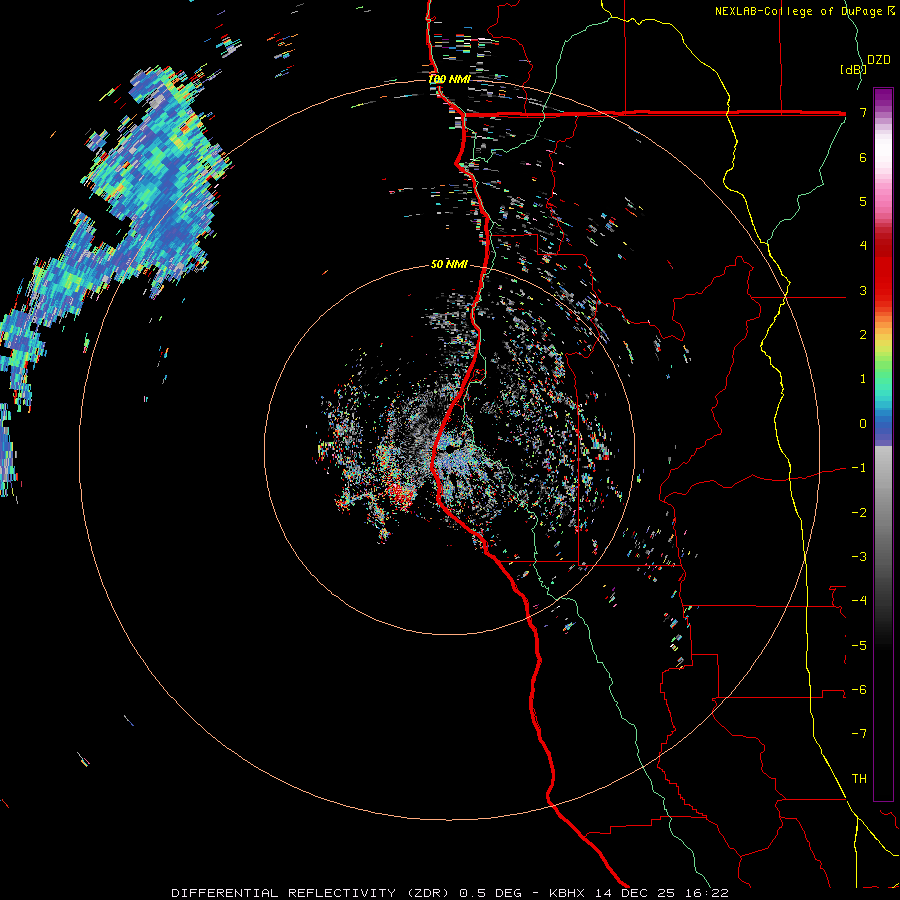Click the -5 value on color scale
Image resolution: width=900 pixels, height=900 pixels.
pos(859,646)
